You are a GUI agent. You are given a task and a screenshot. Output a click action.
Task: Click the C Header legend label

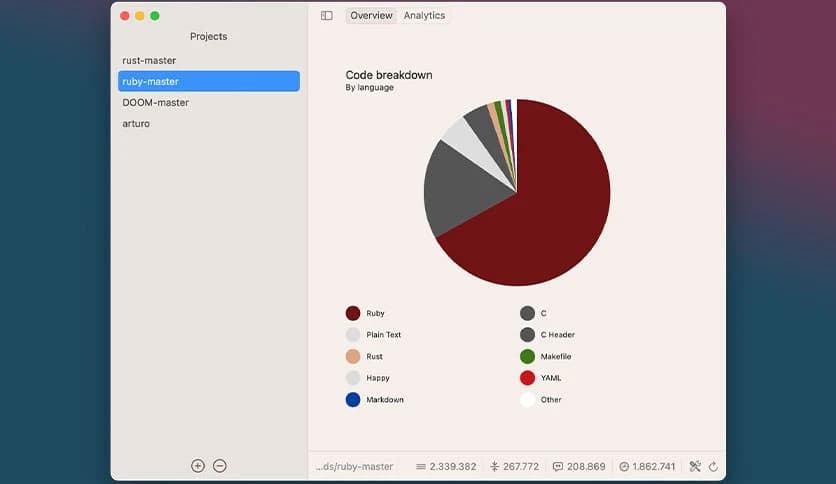(x=558, y=335)
